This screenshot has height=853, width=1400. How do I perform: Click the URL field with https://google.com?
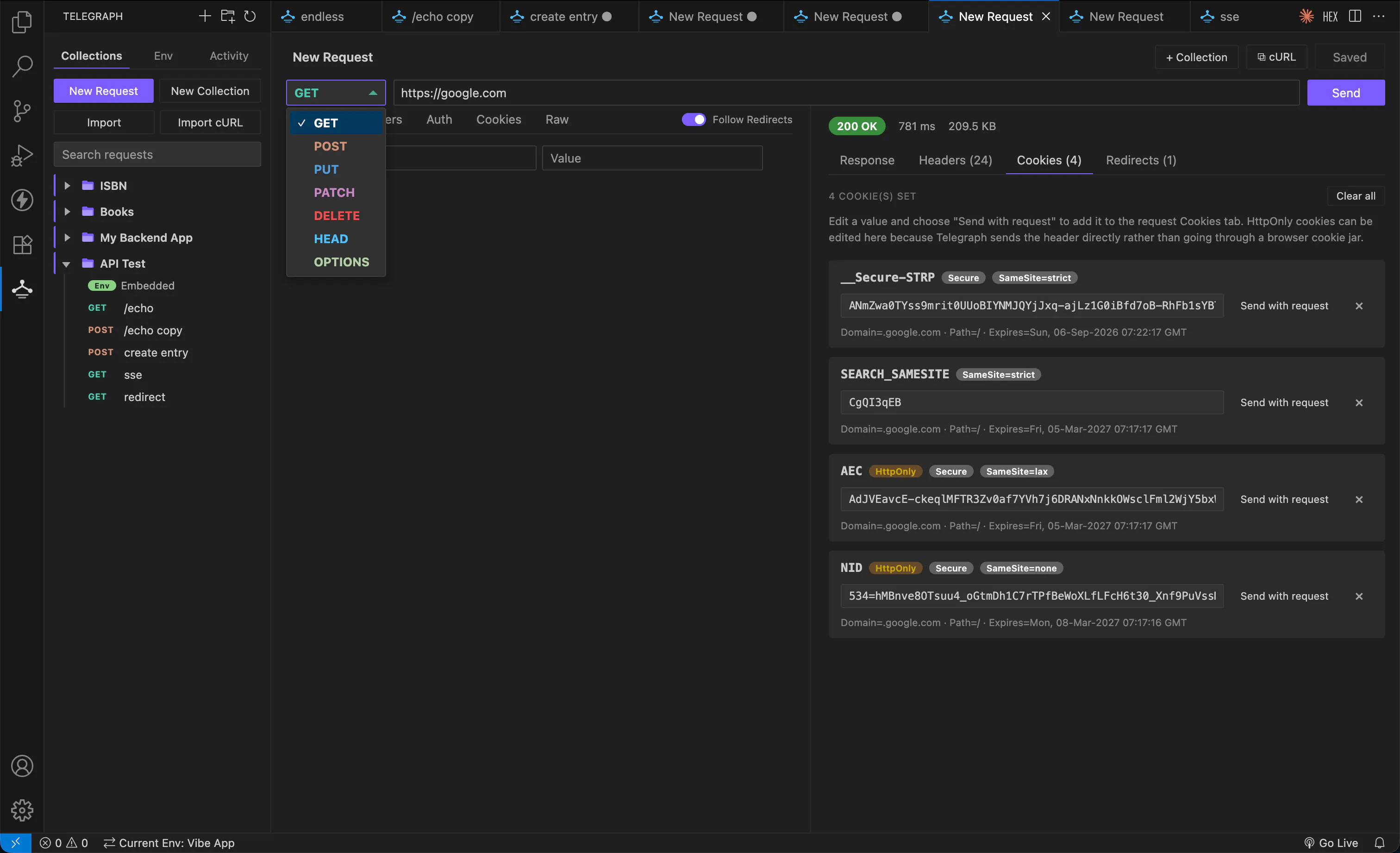pos(846,93)
